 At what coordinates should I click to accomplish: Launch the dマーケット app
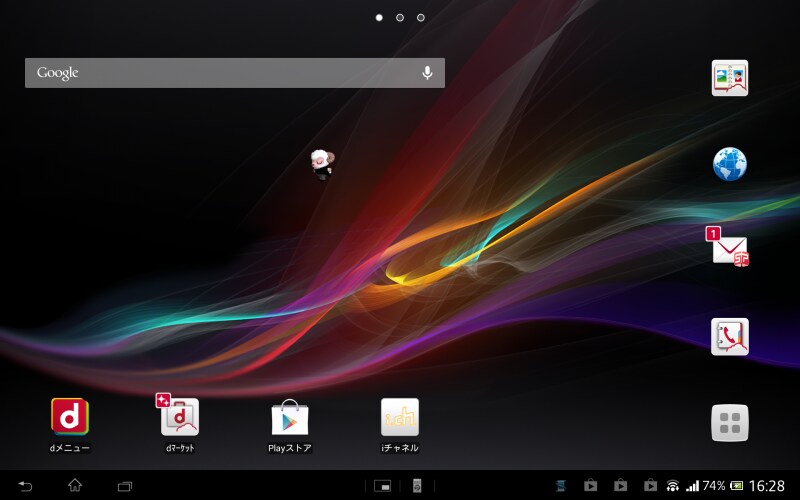click(x=180, y=417)
